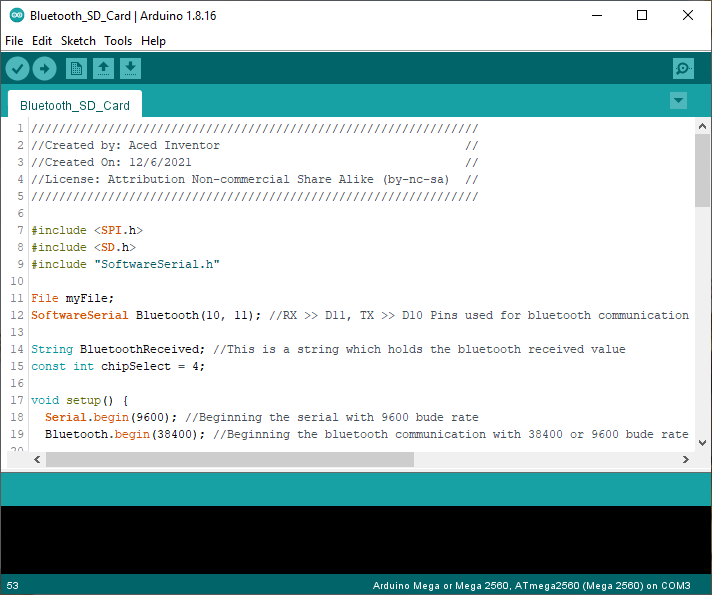Click the '#include "SoftwareSerial.h"' line
This screenshot has height=595, width=712.
tap(125, 264)
